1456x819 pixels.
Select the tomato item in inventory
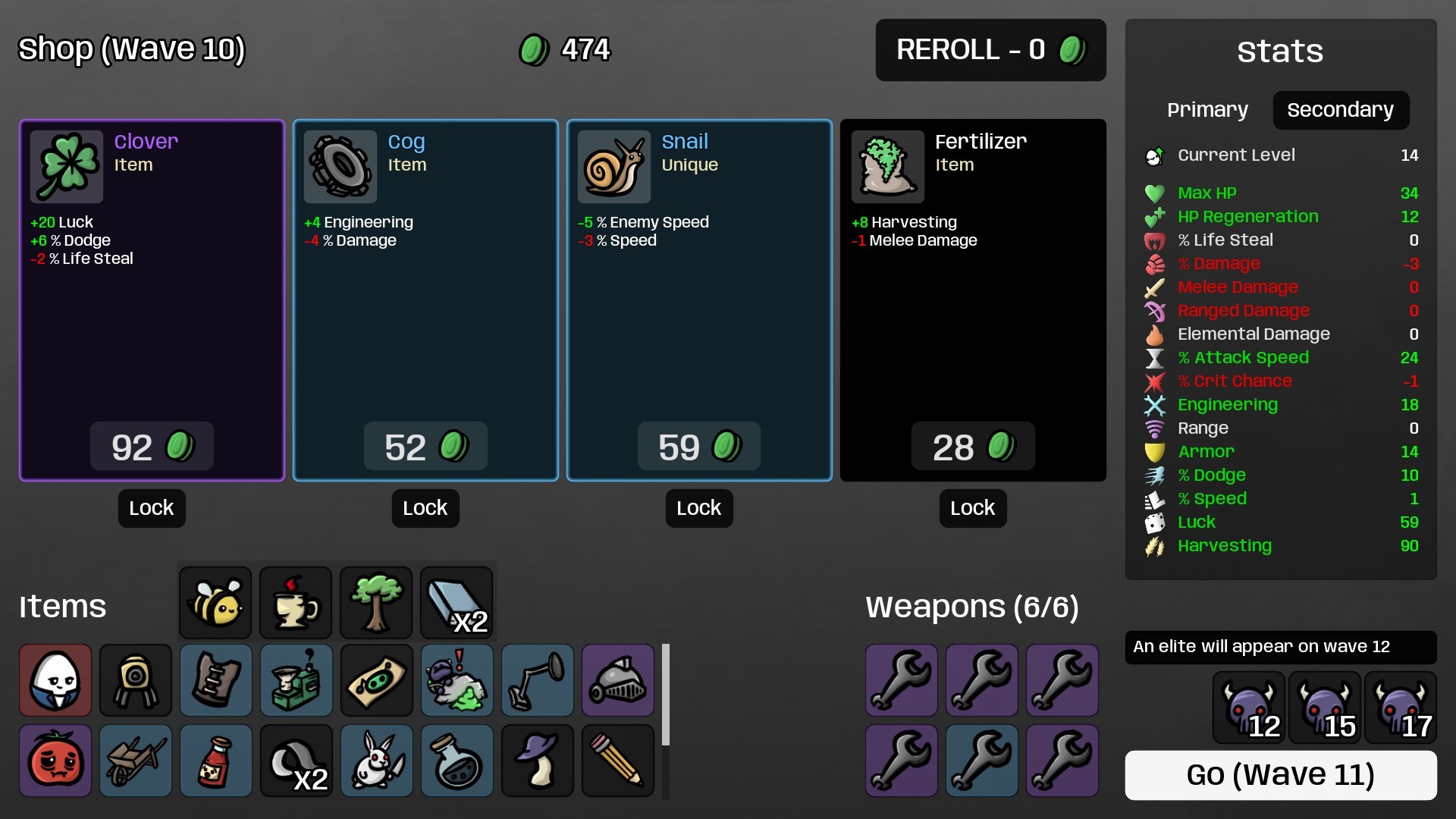click(55, 761)
